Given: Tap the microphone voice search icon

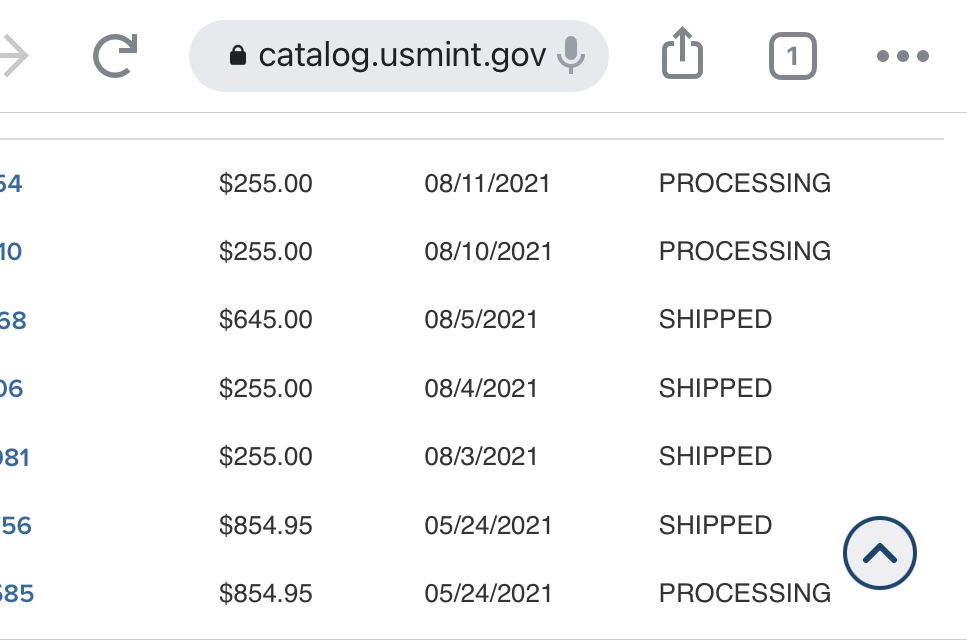Looking at the screenshot, I should 570,55.
